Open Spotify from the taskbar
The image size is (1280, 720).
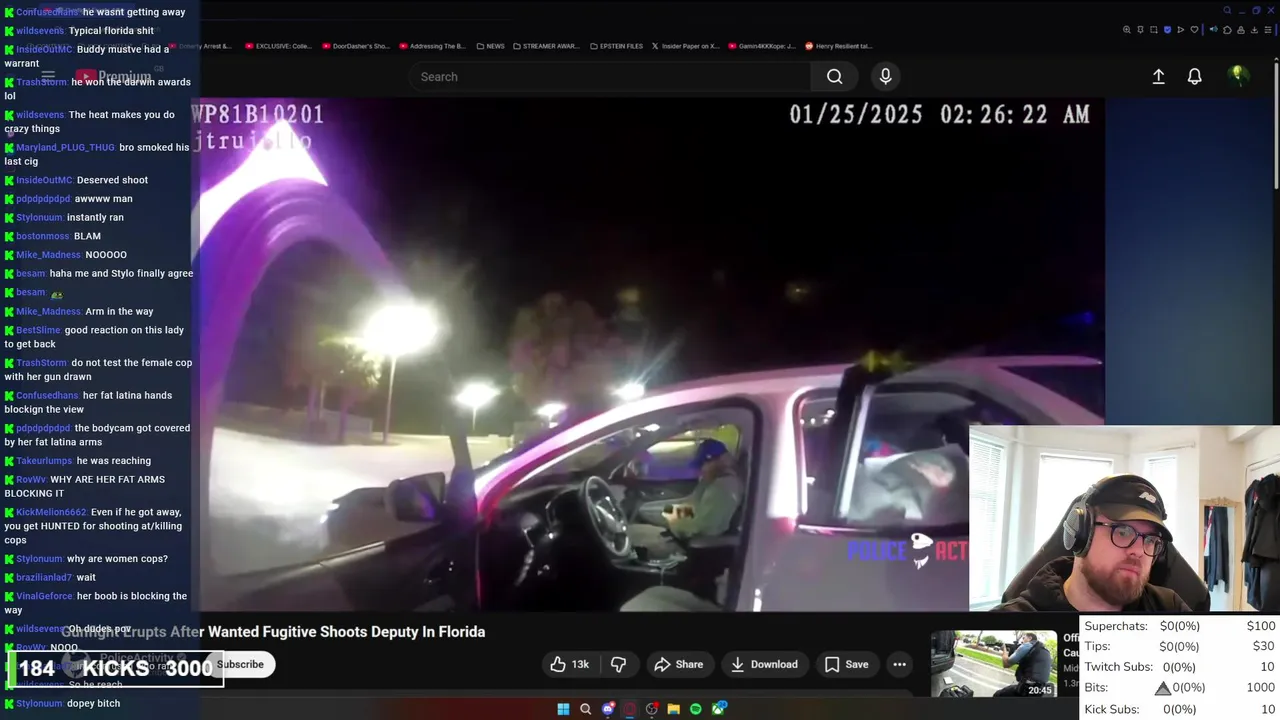(696, 709)
